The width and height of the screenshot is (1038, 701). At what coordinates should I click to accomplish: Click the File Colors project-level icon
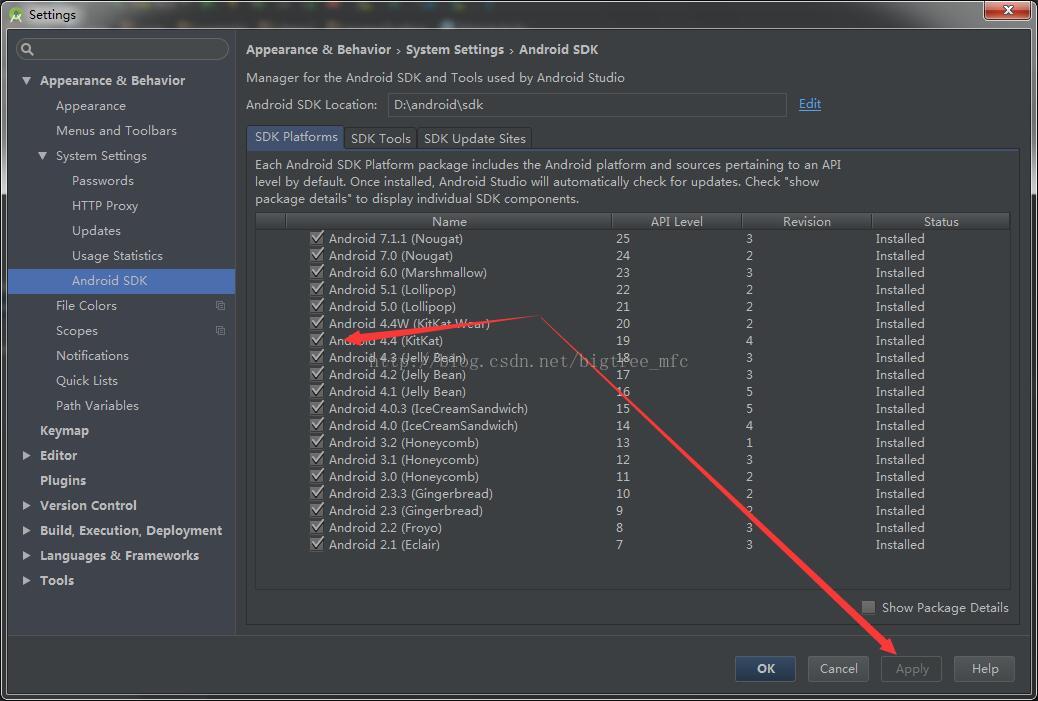pos(220,305)
